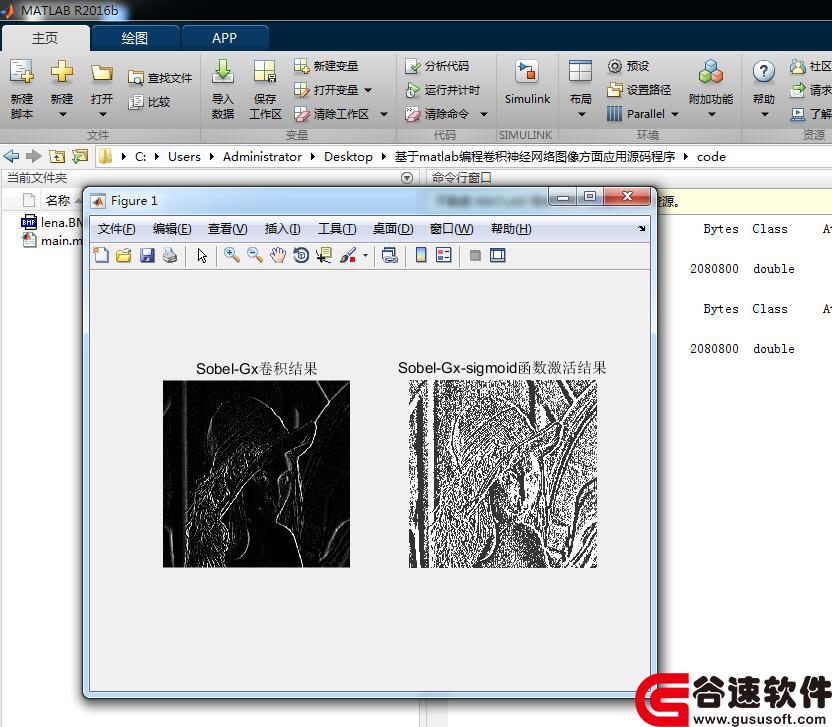This screenshot has width=832, height=727.
Task: Switch to the Home (主页) tab
Action: [x=45, y=38]
